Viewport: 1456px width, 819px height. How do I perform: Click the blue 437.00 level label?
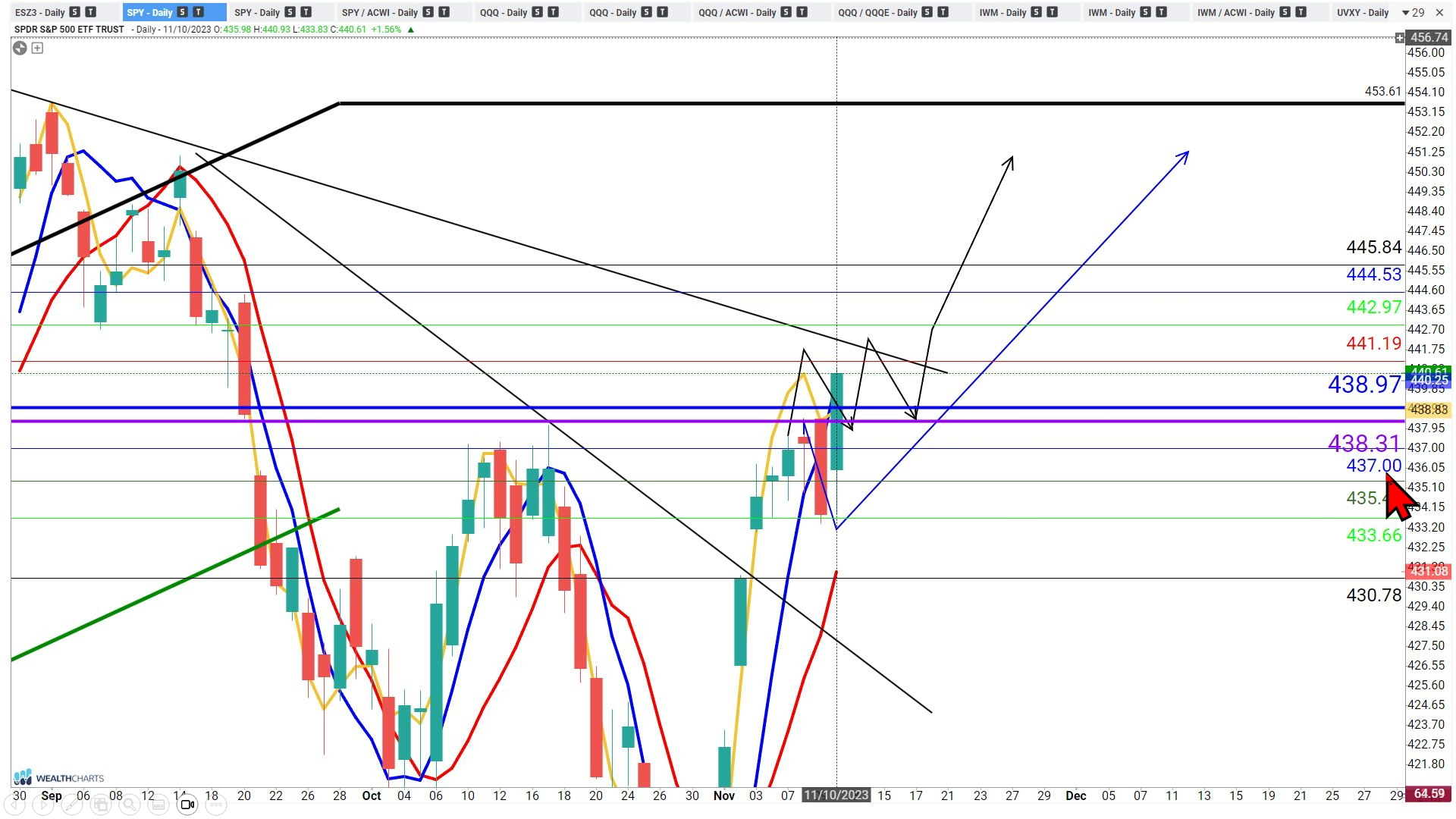click(1373, 466)
